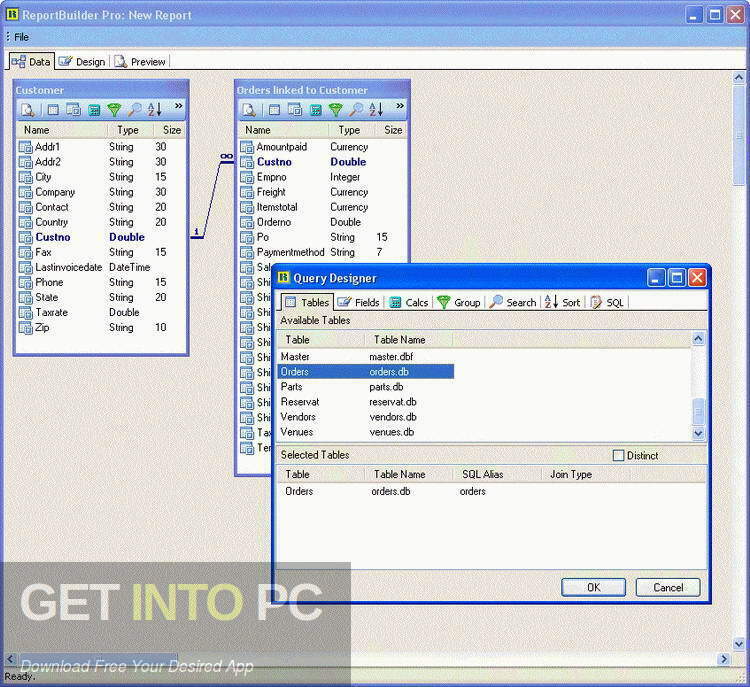Select Venues table row
Image resolution: width=750 pixels, height=687 pixels.
(365, 432)
